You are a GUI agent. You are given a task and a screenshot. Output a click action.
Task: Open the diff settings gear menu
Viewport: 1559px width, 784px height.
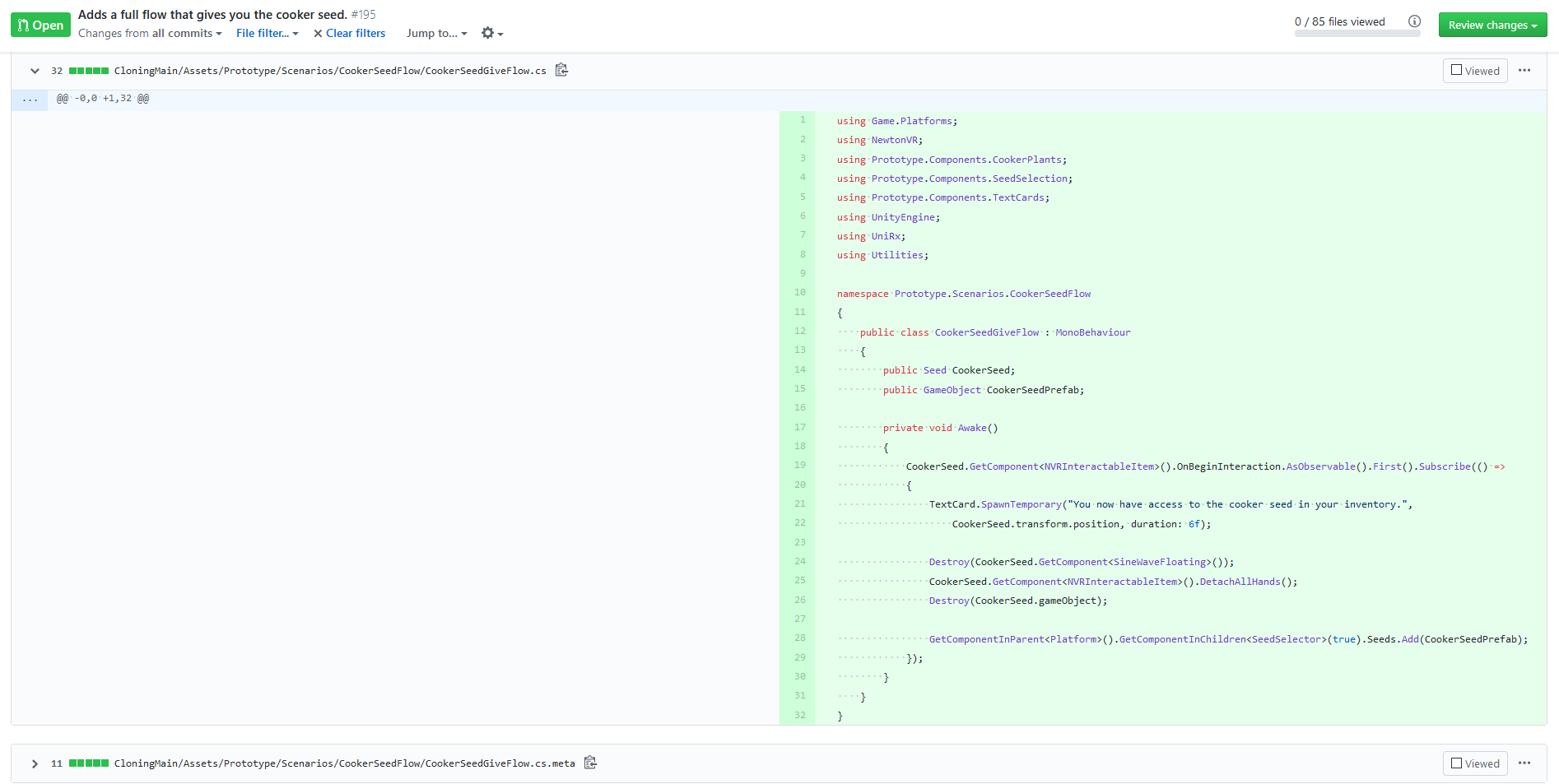pyautogui.click(x=492, y=33)
